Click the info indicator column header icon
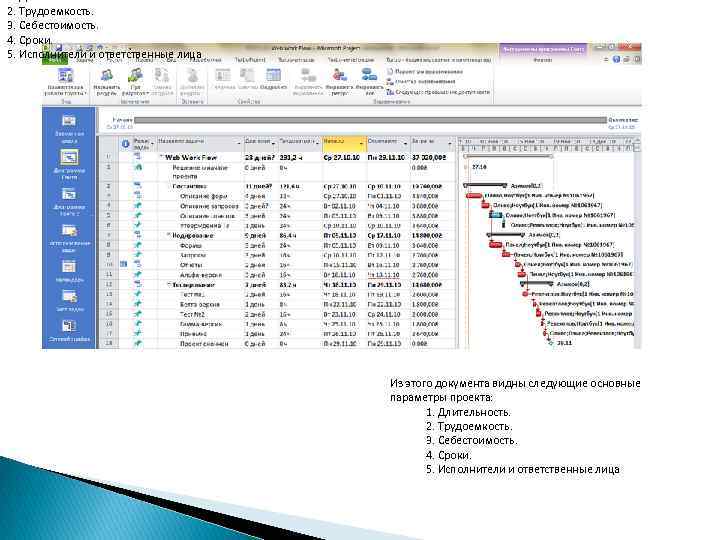Viewport: 720px width, 540px height. coord(125,144)
